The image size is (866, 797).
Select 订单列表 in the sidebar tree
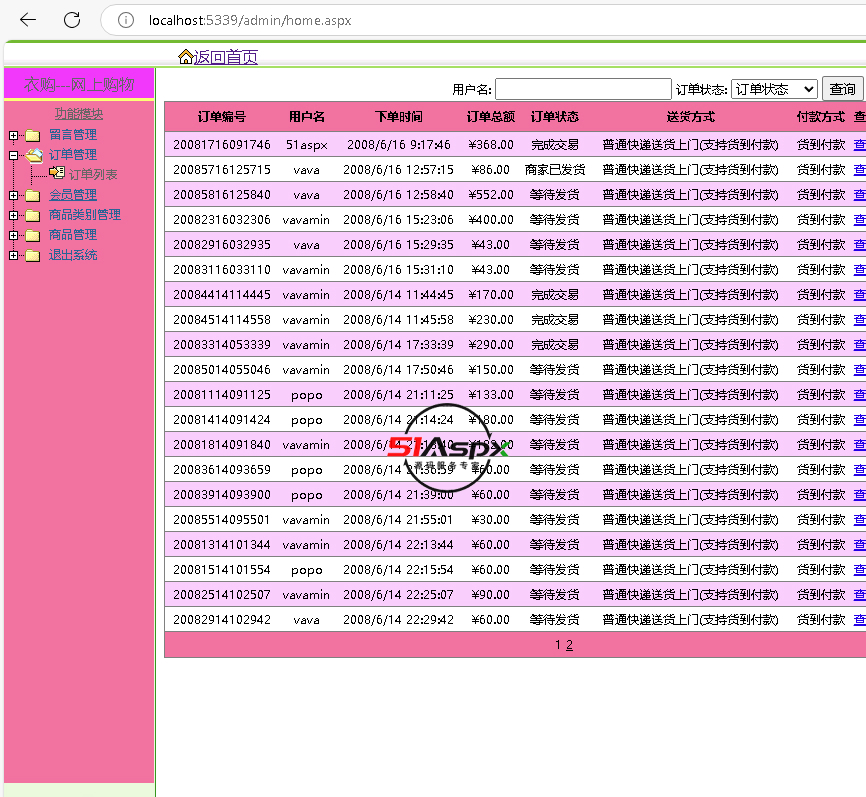[x=93, y=175]
